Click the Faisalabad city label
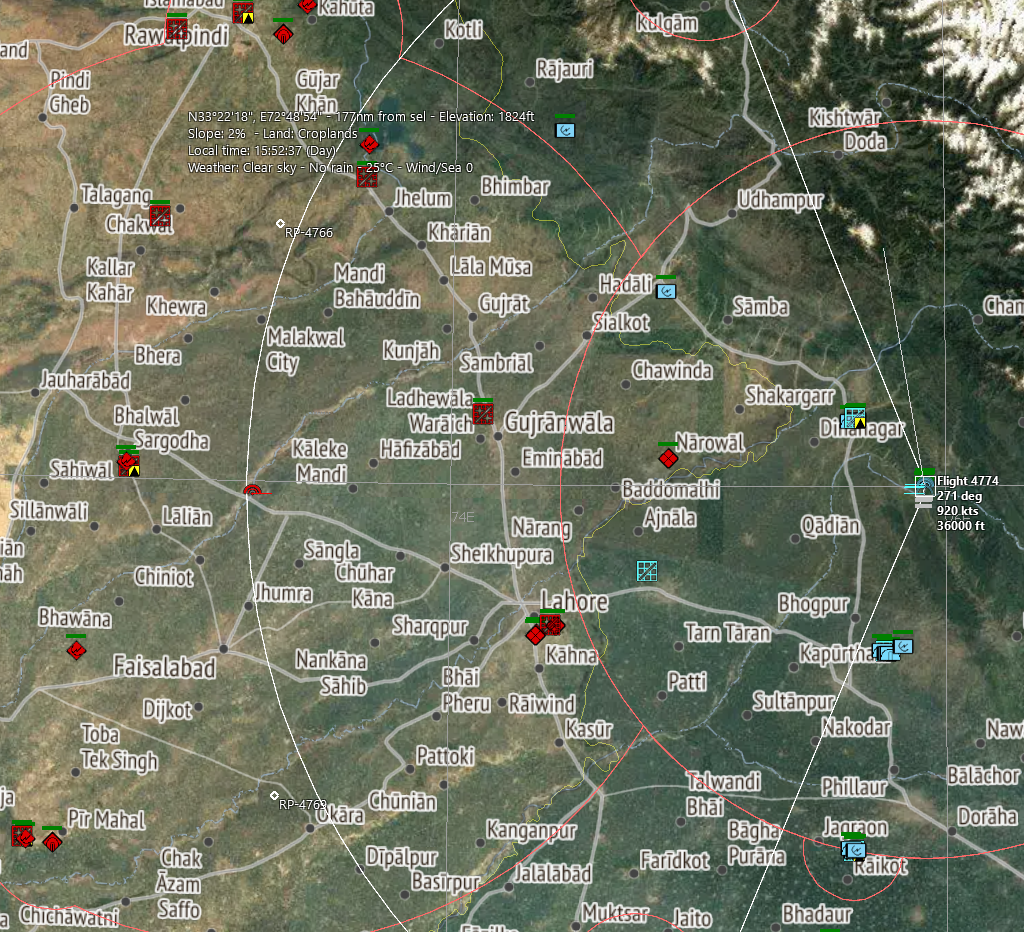Image resolution: width=1024 pixels, height=932 pixels. [x=164, y=667]
